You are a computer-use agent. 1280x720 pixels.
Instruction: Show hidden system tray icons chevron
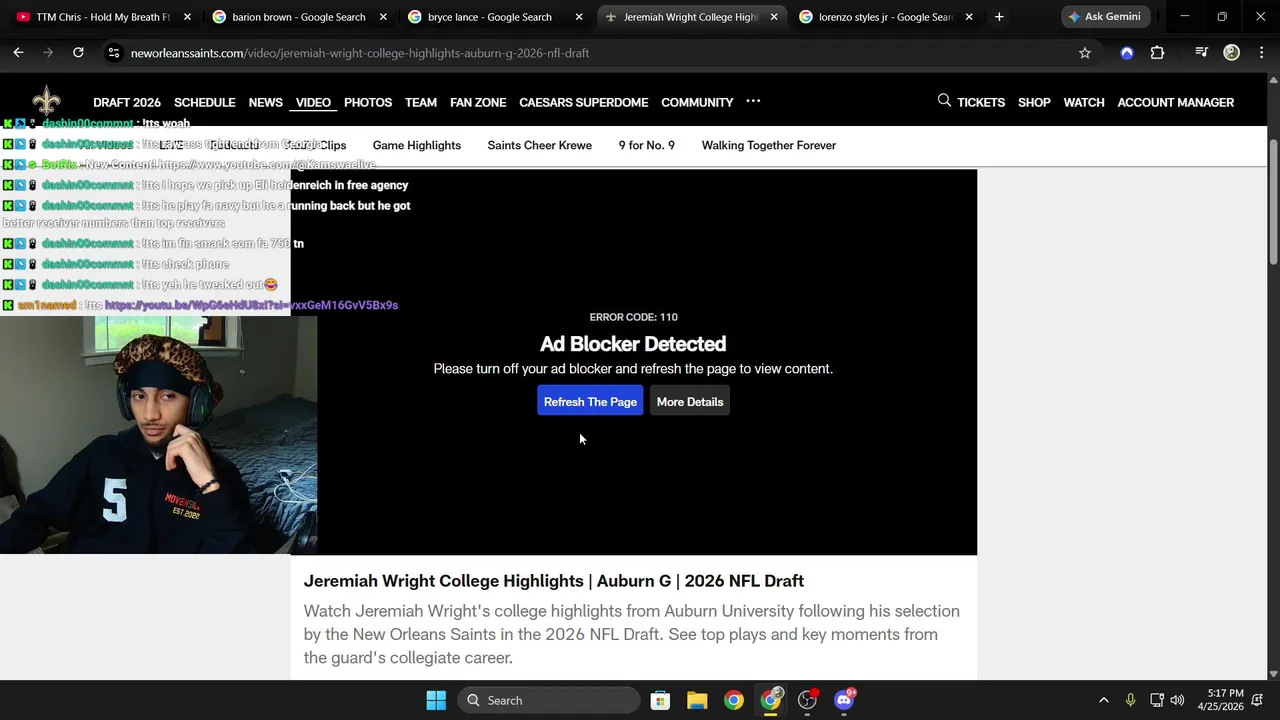coord(1104,700)
